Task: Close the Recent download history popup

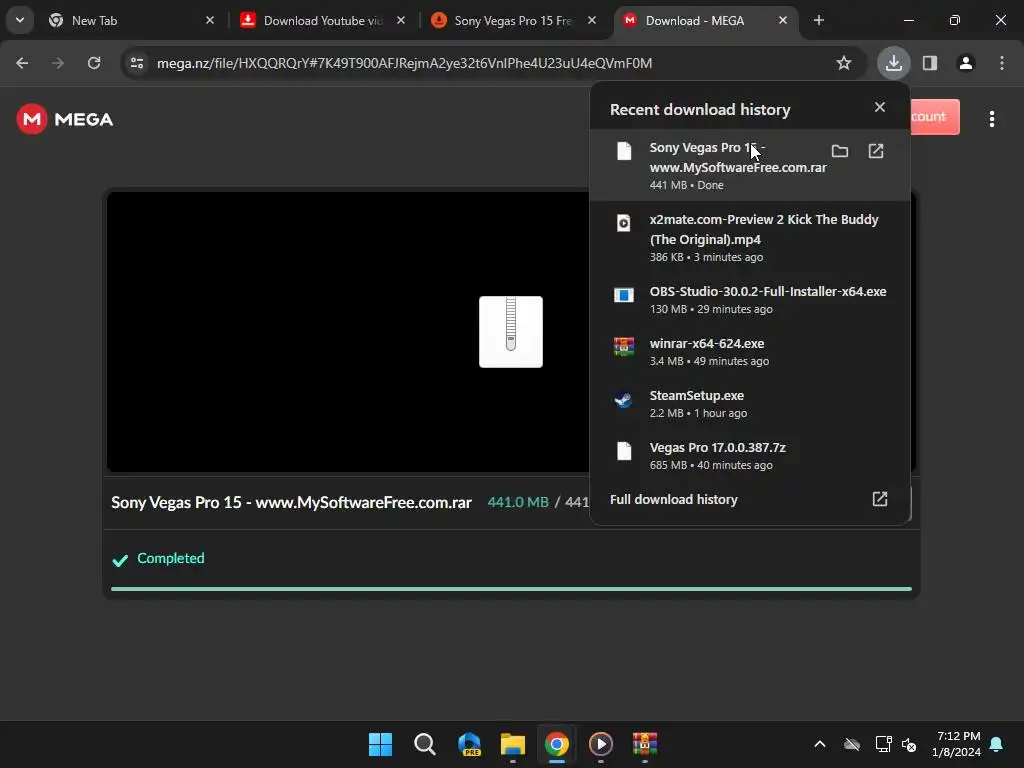Action: pos(880,107)
